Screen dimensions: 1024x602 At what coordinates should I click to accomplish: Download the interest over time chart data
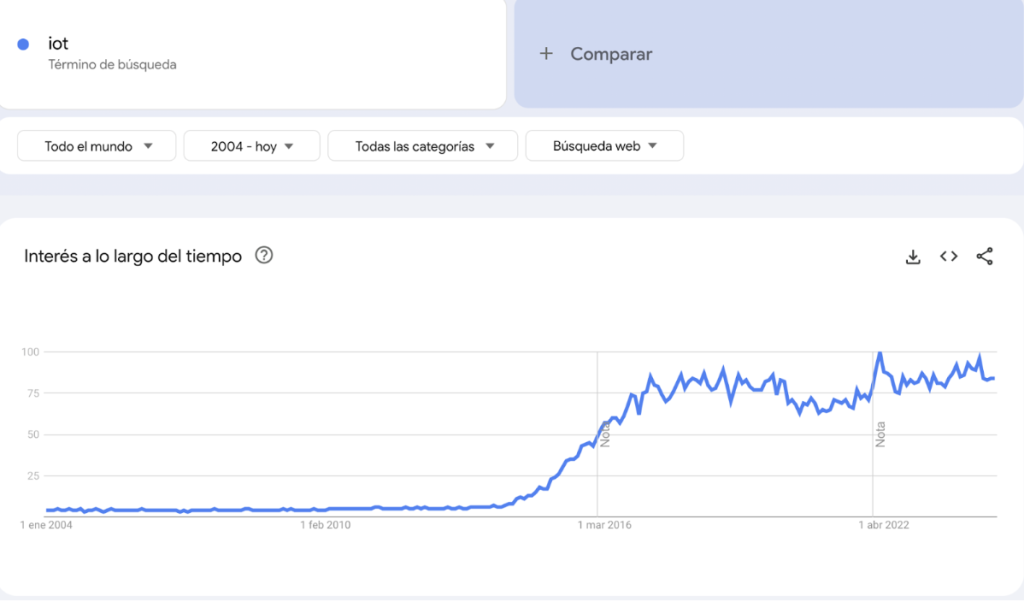[x=912, y=257]
